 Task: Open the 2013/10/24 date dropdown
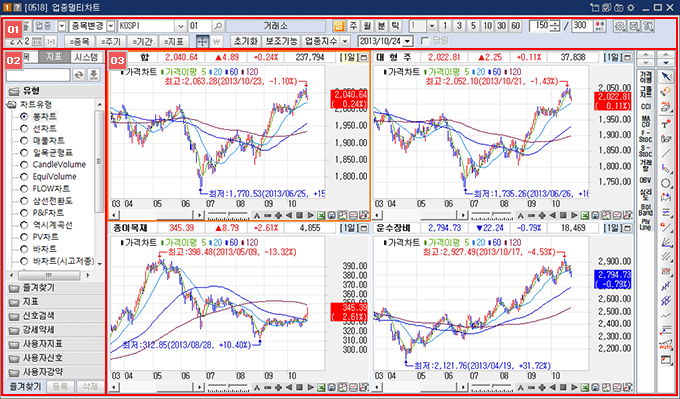(x=409, y=41)
